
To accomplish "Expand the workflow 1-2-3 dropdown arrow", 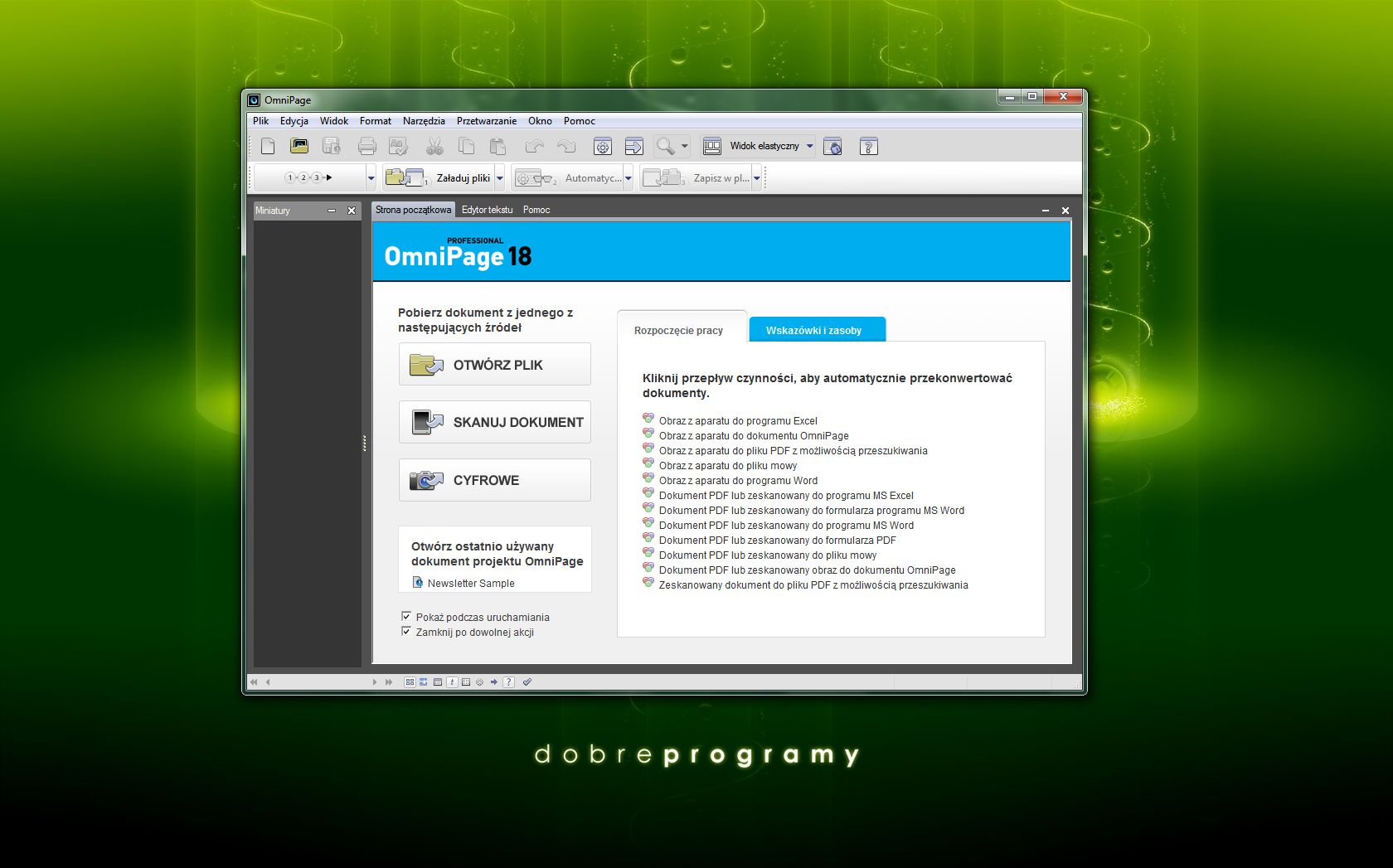I will click(x=371, y=177).
